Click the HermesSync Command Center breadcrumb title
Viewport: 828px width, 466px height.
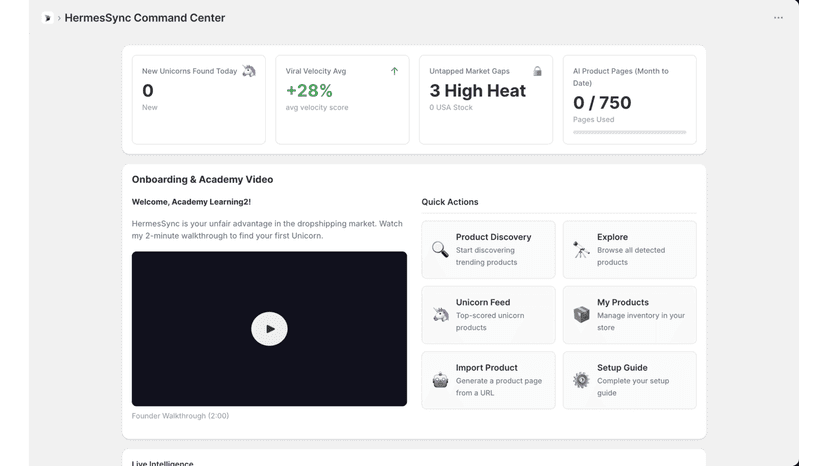tap(145, 18)
